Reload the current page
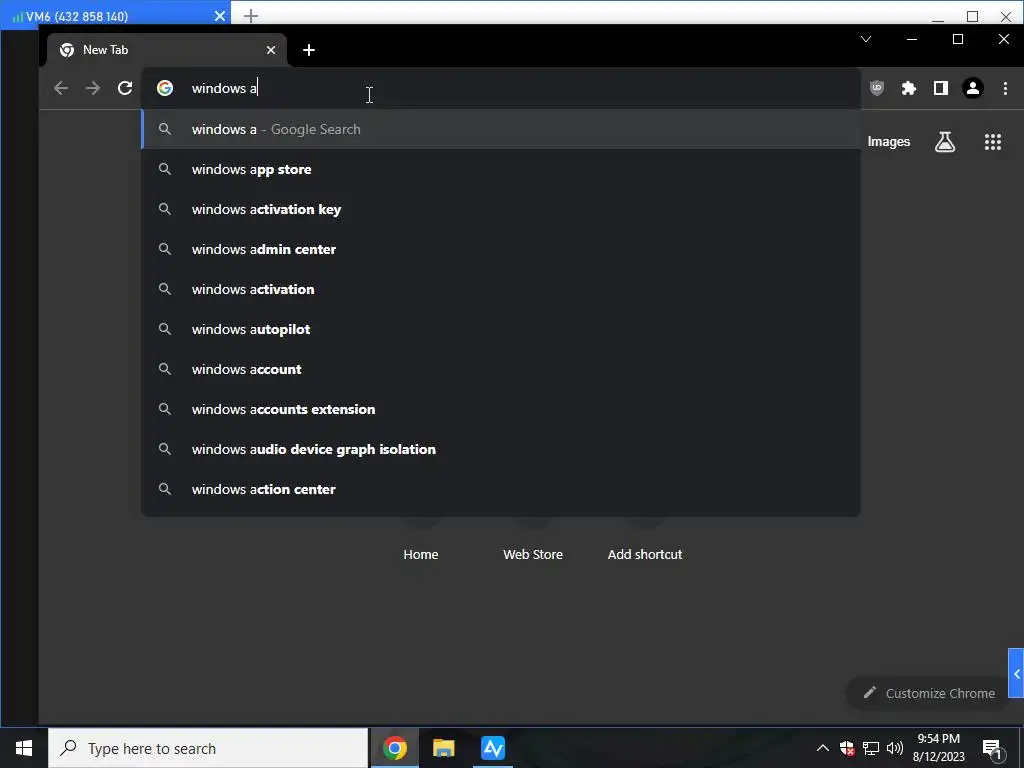Image resolution: width=1024 pixels, height=768 pixels. click(x=125, y=88)
